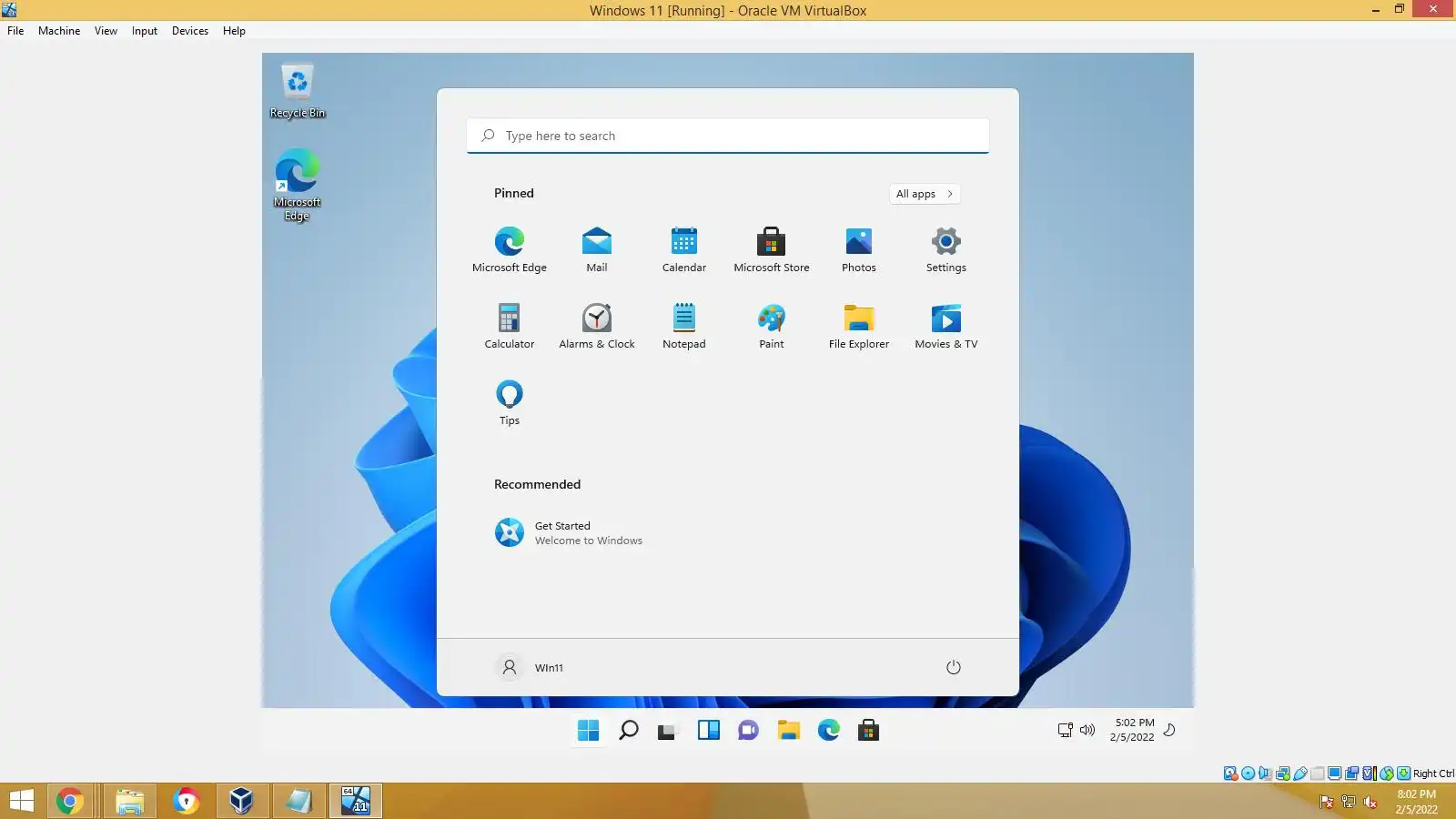Open VirtualBox Manager from the host taskbar
This screenshot has width=1456, height=819.
click(241, 801)
